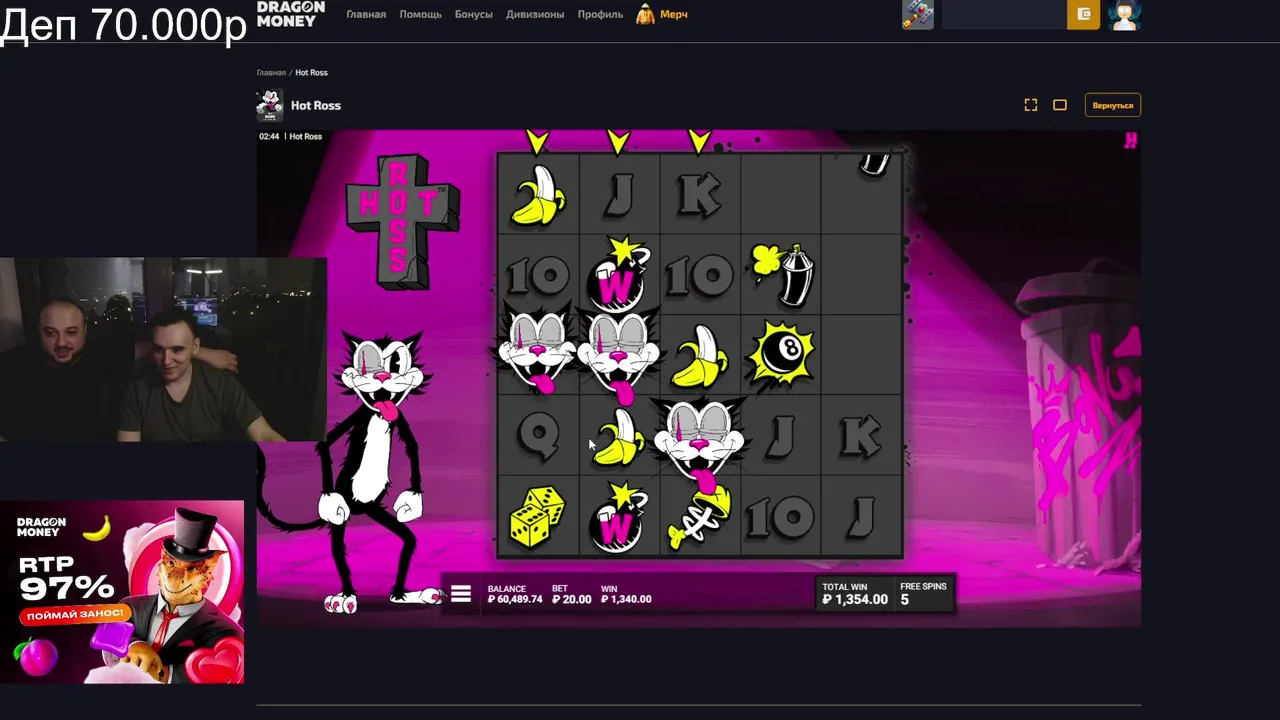Click the TOTAL WIN ₽1,354.00 display
Viewport: 1280px width, 720px height.
pyautogui.click(x=855, y=594)
